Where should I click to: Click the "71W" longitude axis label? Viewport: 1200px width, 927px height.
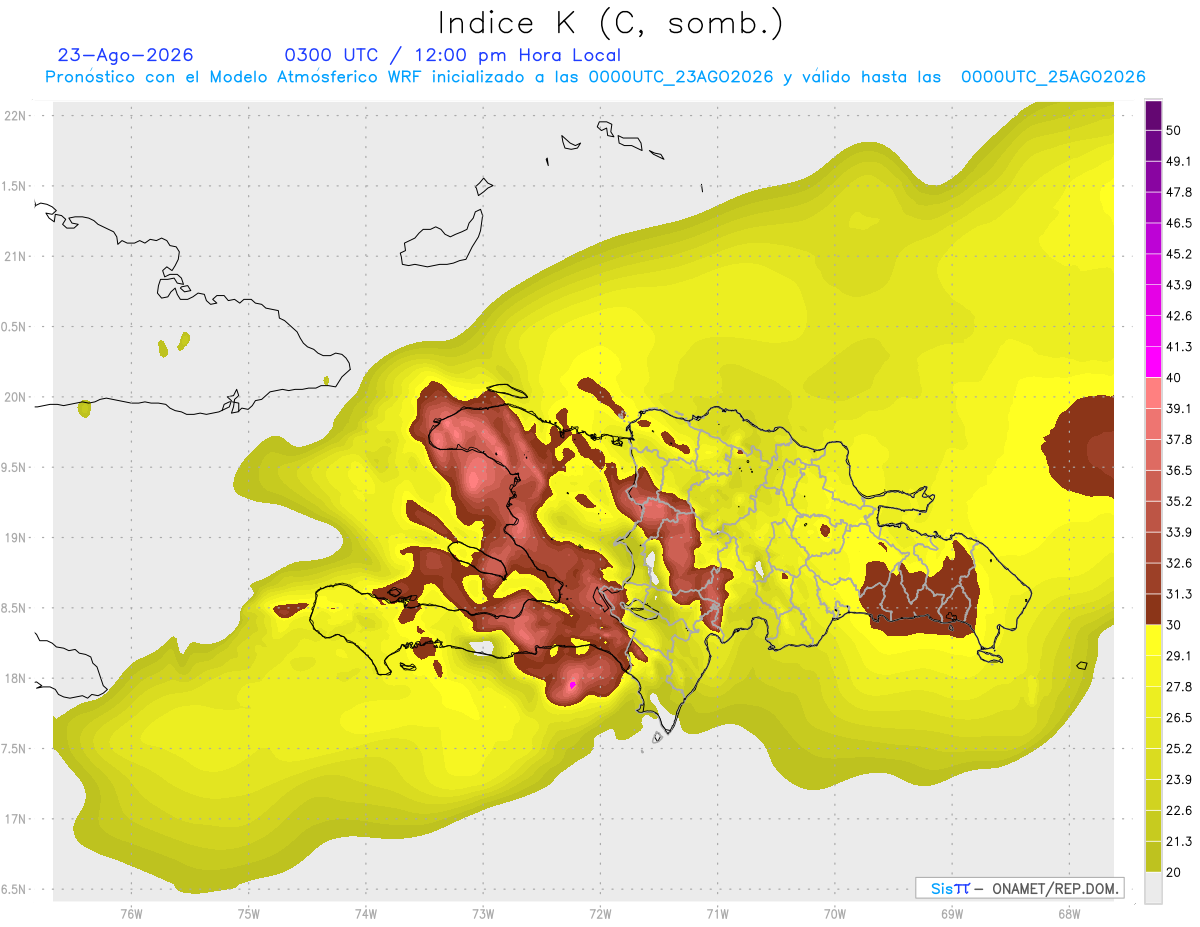(717, 913)
